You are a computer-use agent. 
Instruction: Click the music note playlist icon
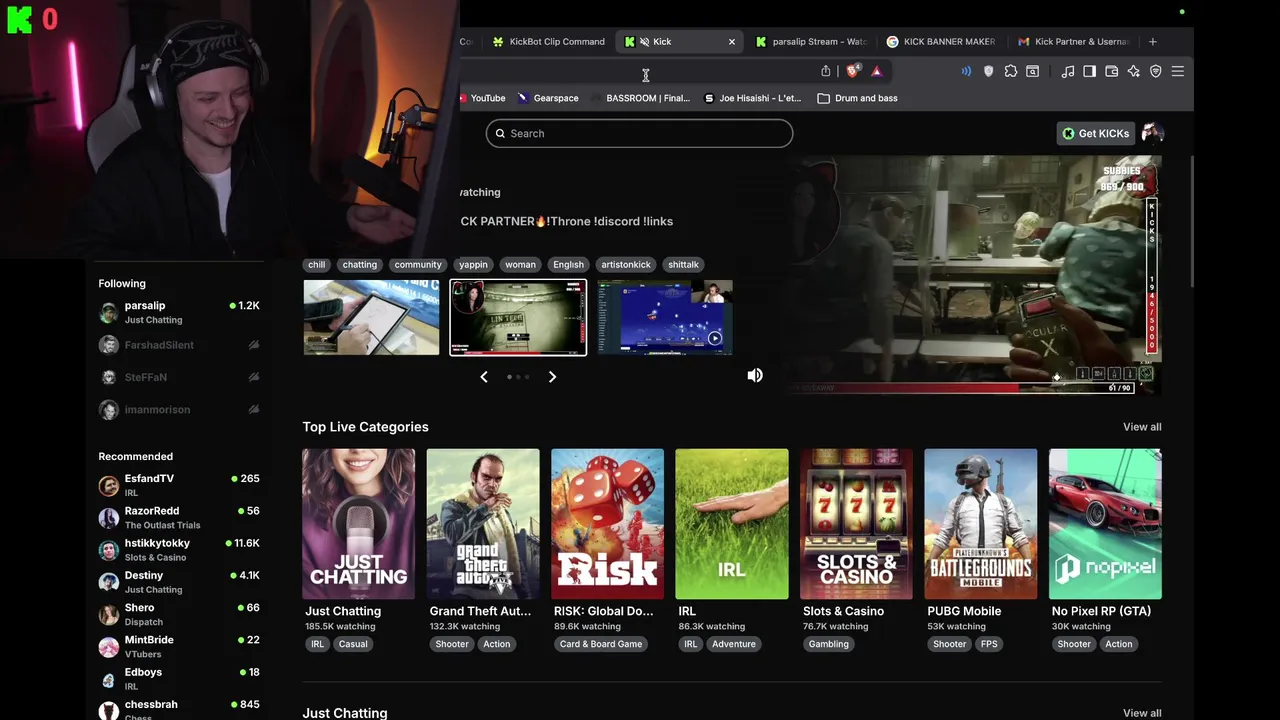pos(1068,71)
